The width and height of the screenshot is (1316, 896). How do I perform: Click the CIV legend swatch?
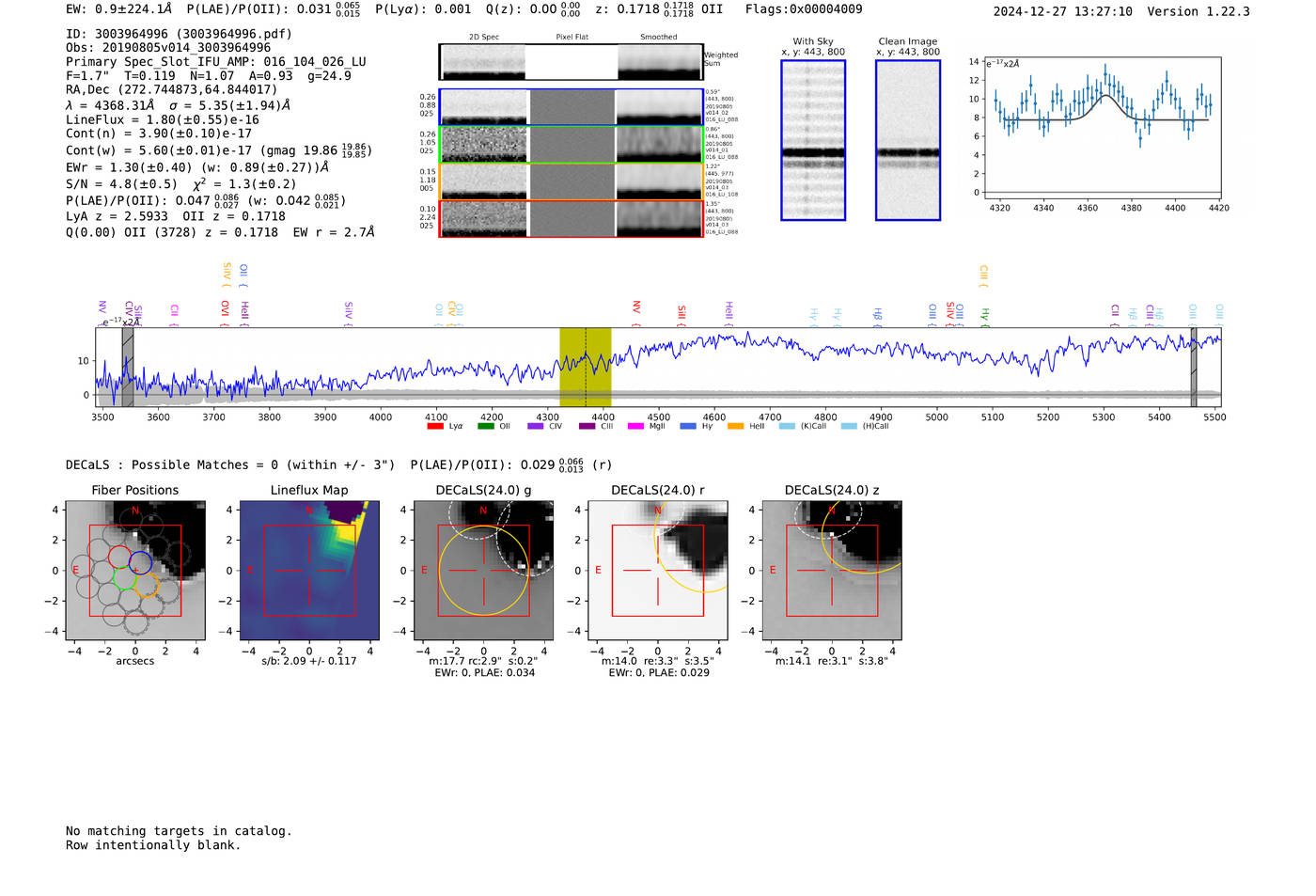536,426
